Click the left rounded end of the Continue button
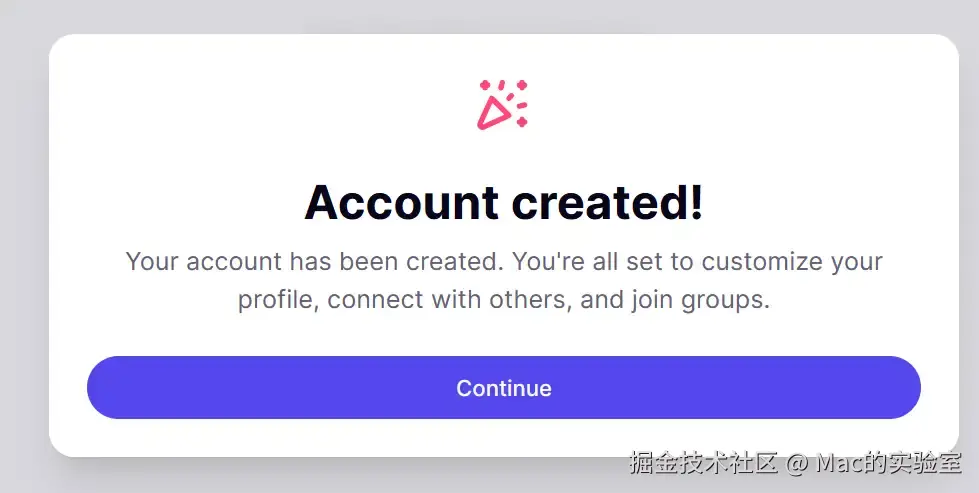The height and width of the screenshot is (493, 979). pyautogui.click(x=109, y=388)
